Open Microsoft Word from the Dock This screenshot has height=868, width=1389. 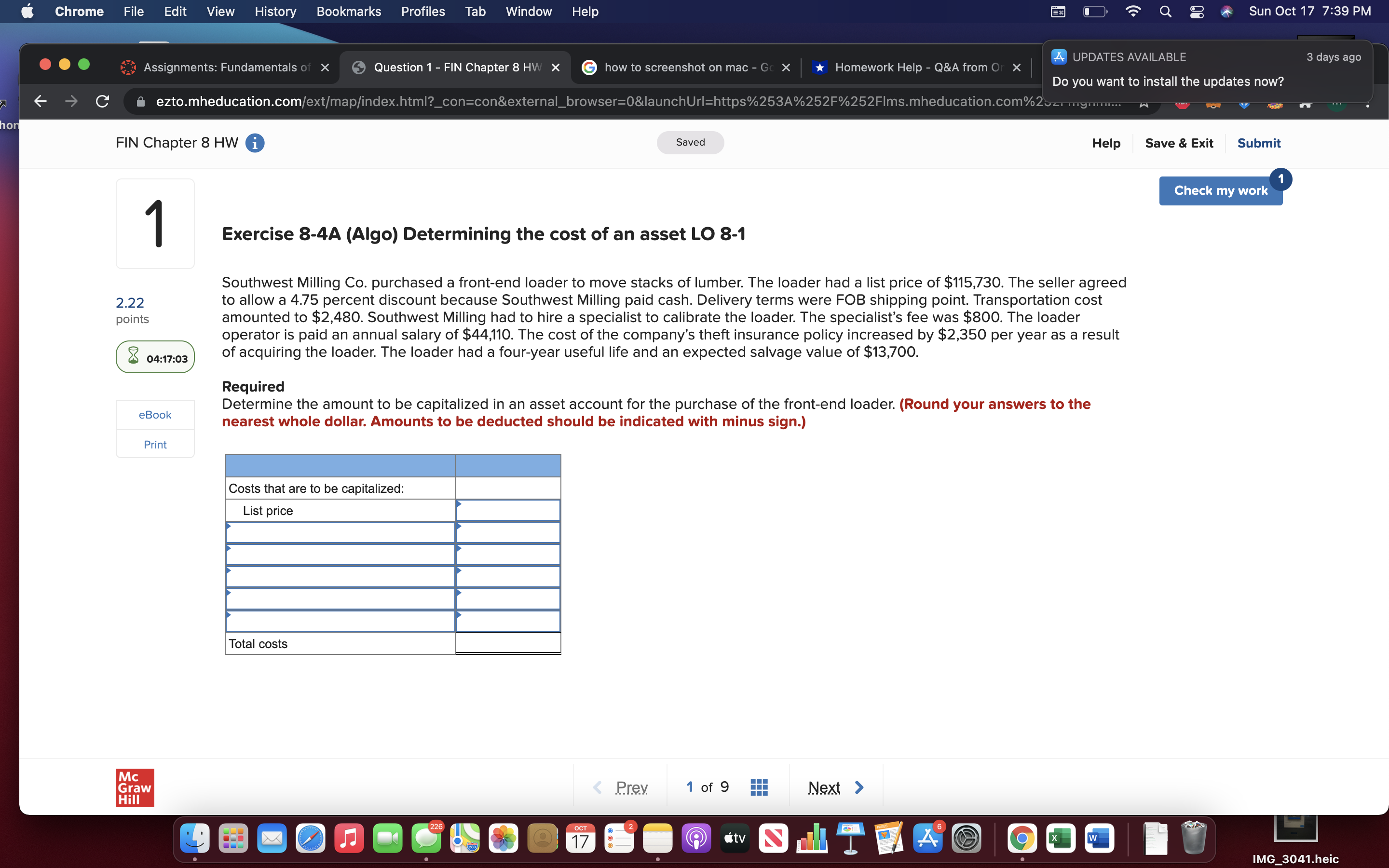click(x=1100, y=838)
